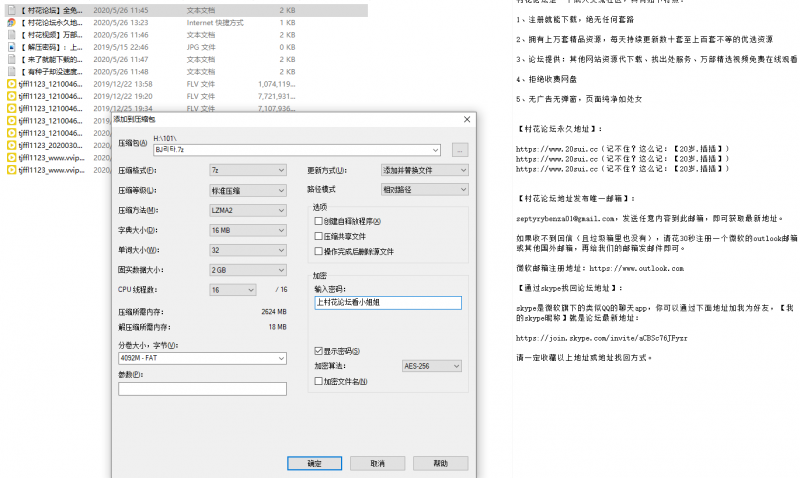Click the 取消 button
The image size is (800, 478).
(376, 464)
